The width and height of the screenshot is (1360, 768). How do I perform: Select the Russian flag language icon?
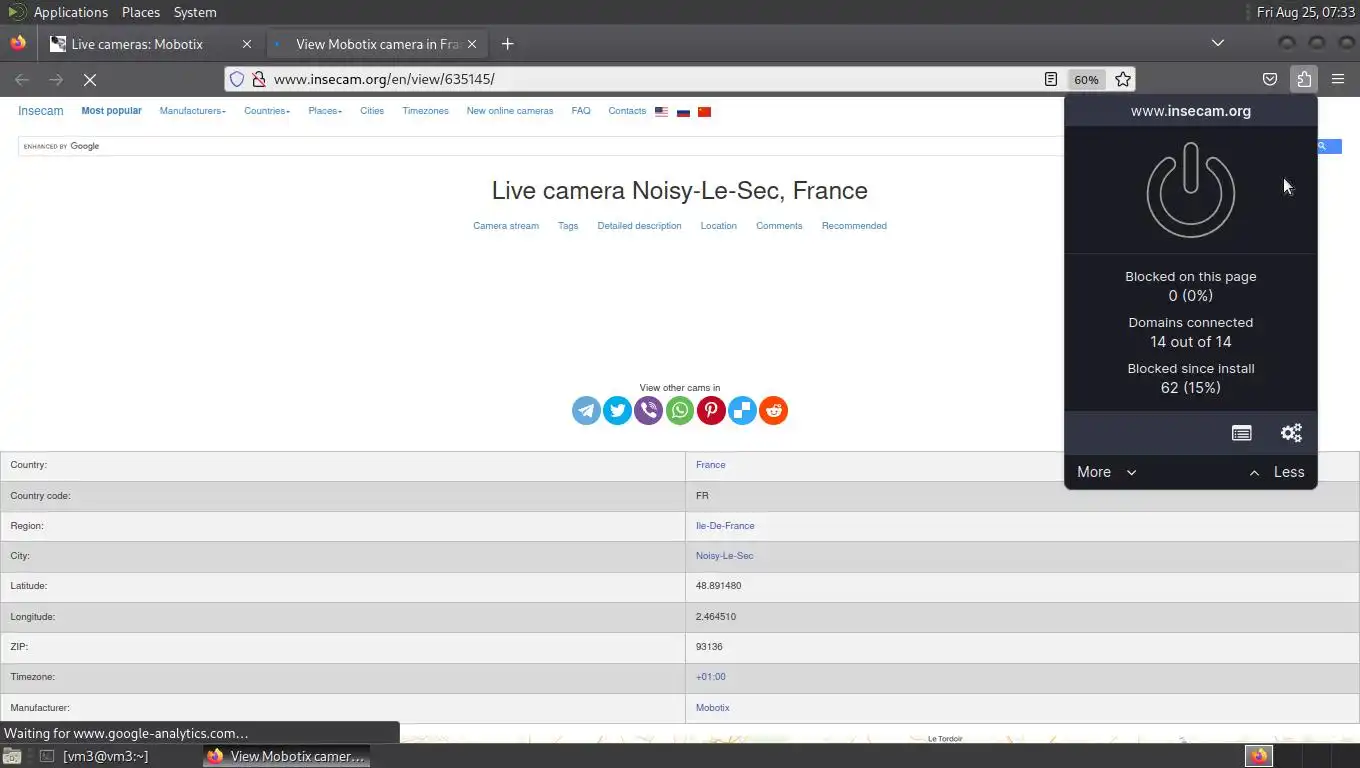[x=683, y=112]
